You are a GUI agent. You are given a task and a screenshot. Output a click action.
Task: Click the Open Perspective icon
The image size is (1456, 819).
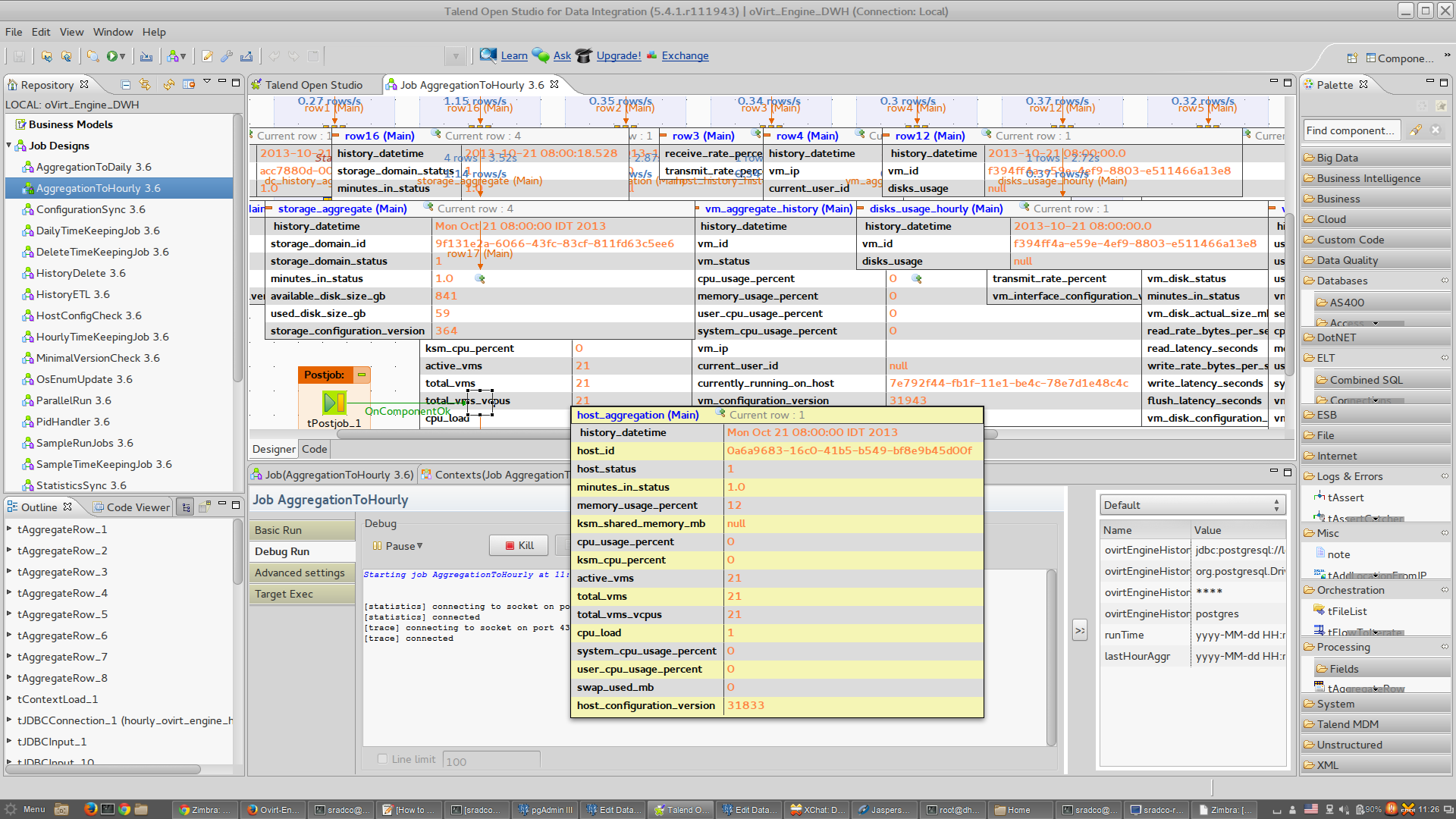[x=1352, y=58]
